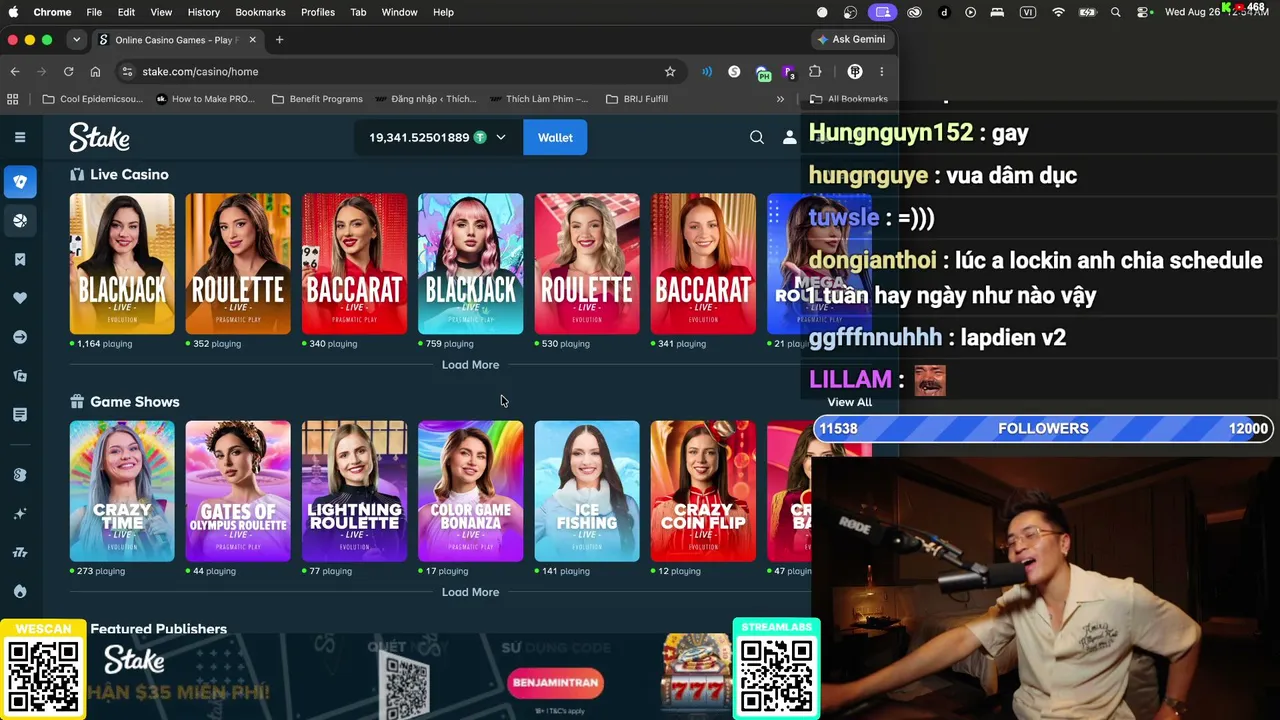Screen dimensions: 1280x720
Task: Click the circled arrow sidebar icon
Action: coord(20,337)
